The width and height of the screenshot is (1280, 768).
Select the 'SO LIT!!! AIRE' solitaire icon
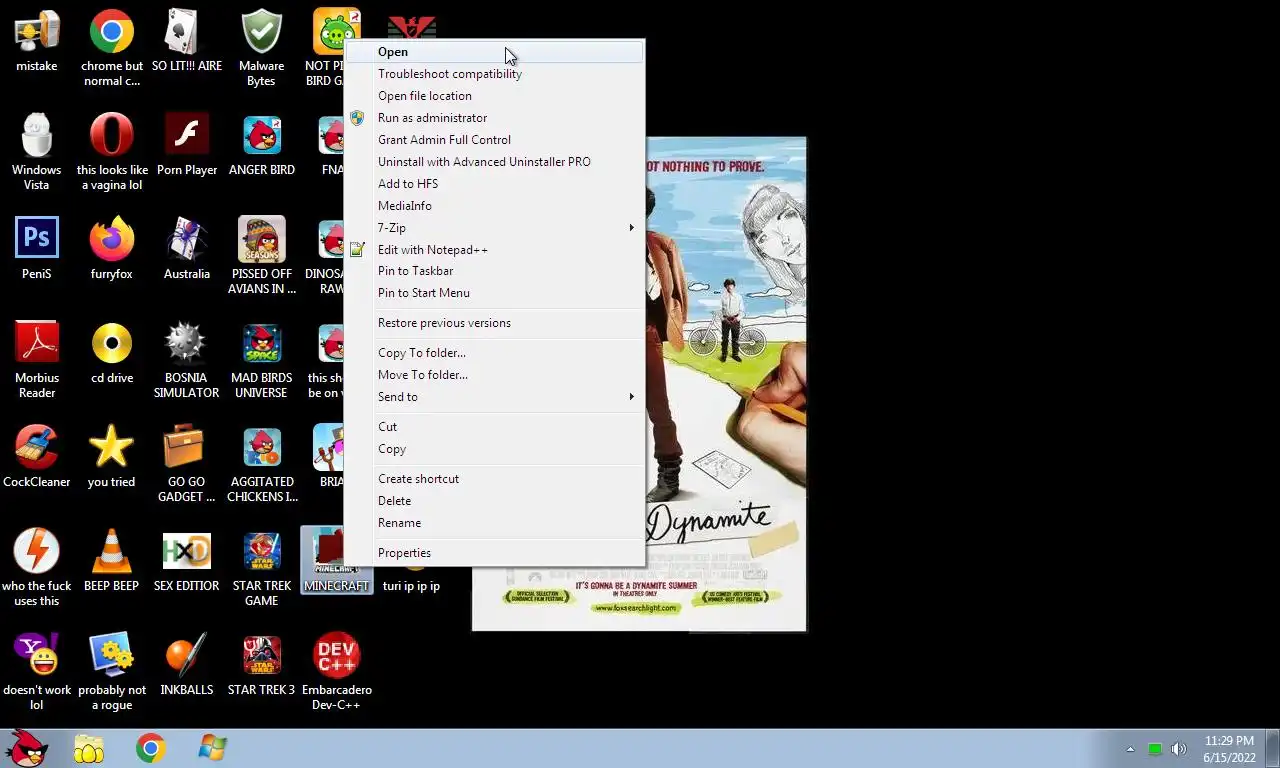187,41
